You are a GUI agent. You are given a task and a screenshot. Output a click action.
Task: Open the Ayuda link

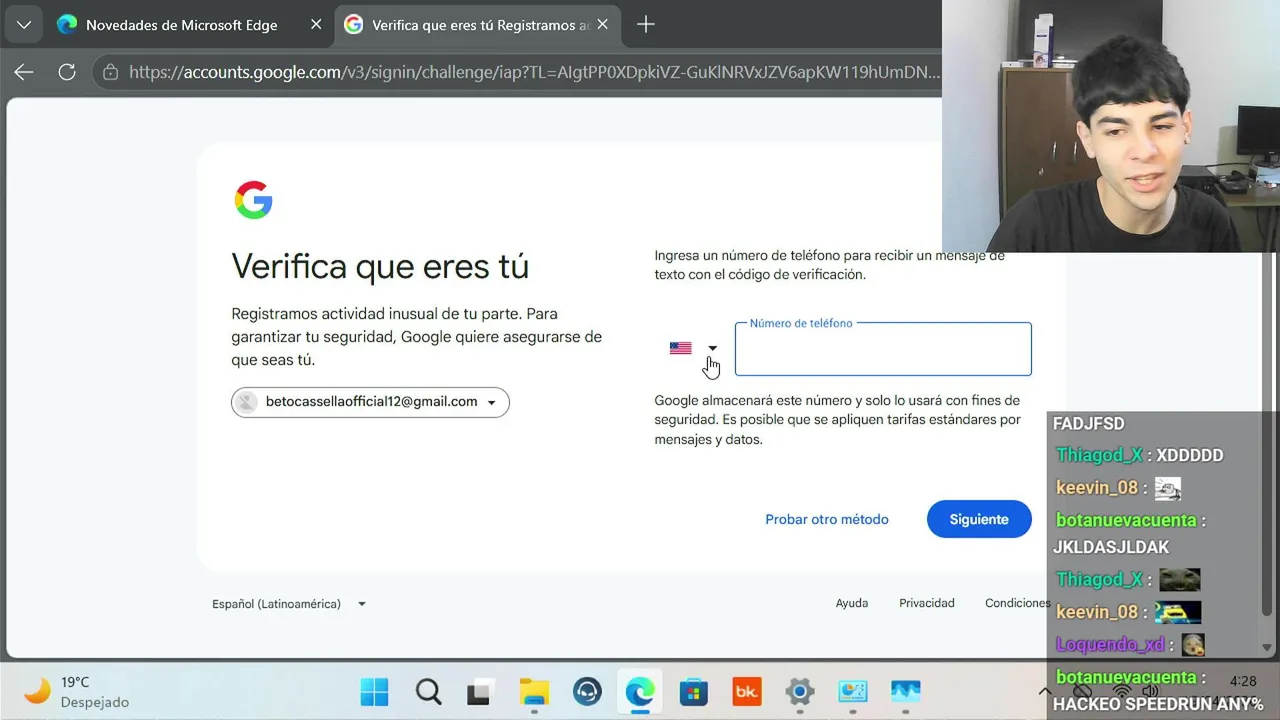tap(852, 603)
